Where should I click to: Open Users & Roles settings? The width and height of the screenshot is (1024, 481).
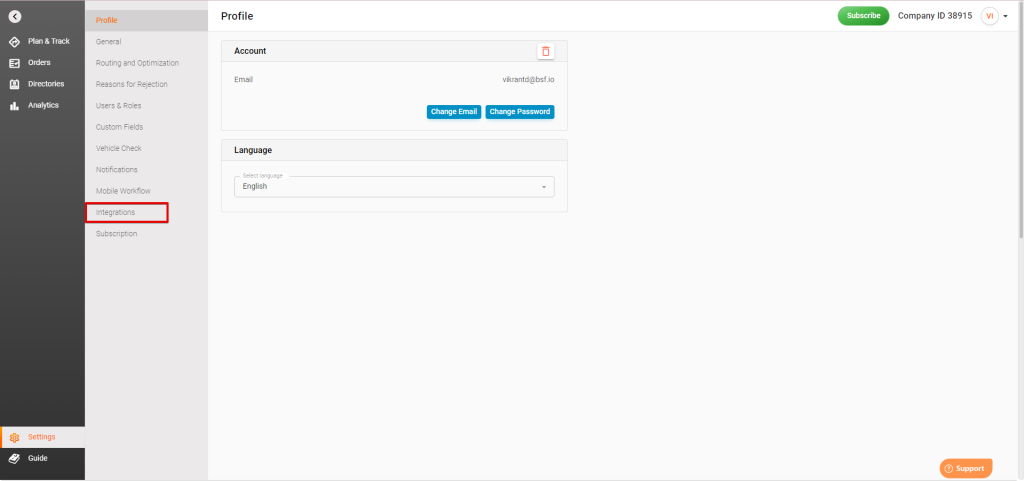point(120,106)
